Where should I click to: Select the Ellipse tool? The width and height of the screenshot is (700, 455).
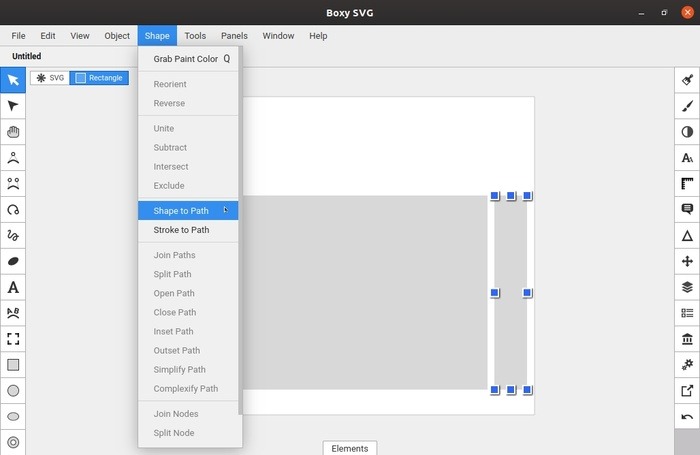click(x=13, y=417)
